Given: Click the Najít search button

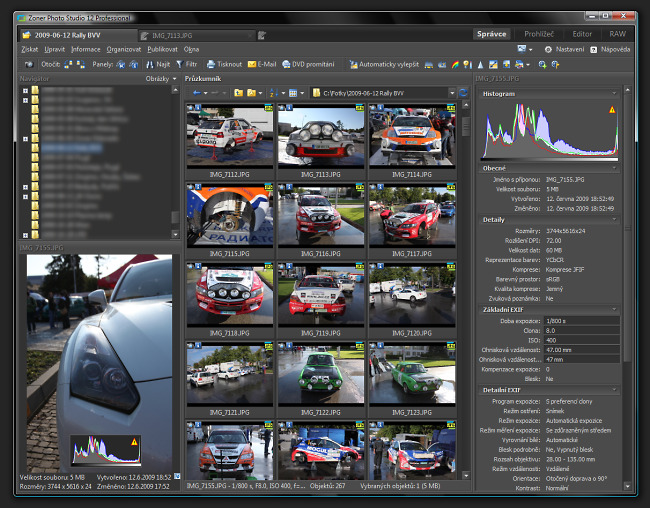Looking at the screenshot, I should point(158,64).
